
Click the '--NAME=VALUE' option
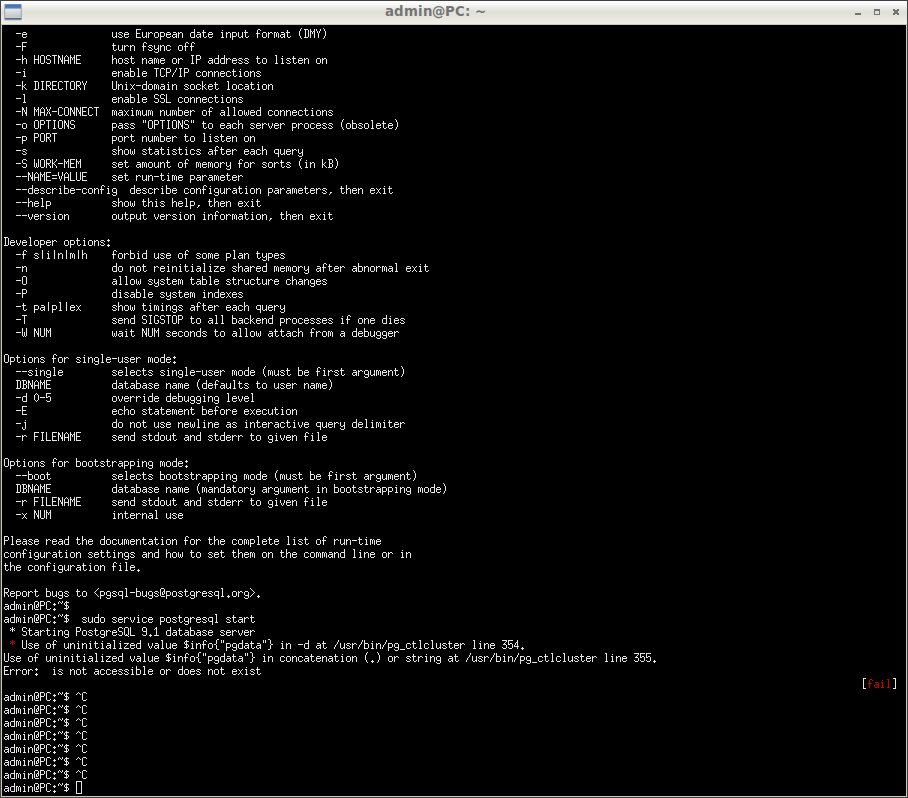click(x=51, y=177)
